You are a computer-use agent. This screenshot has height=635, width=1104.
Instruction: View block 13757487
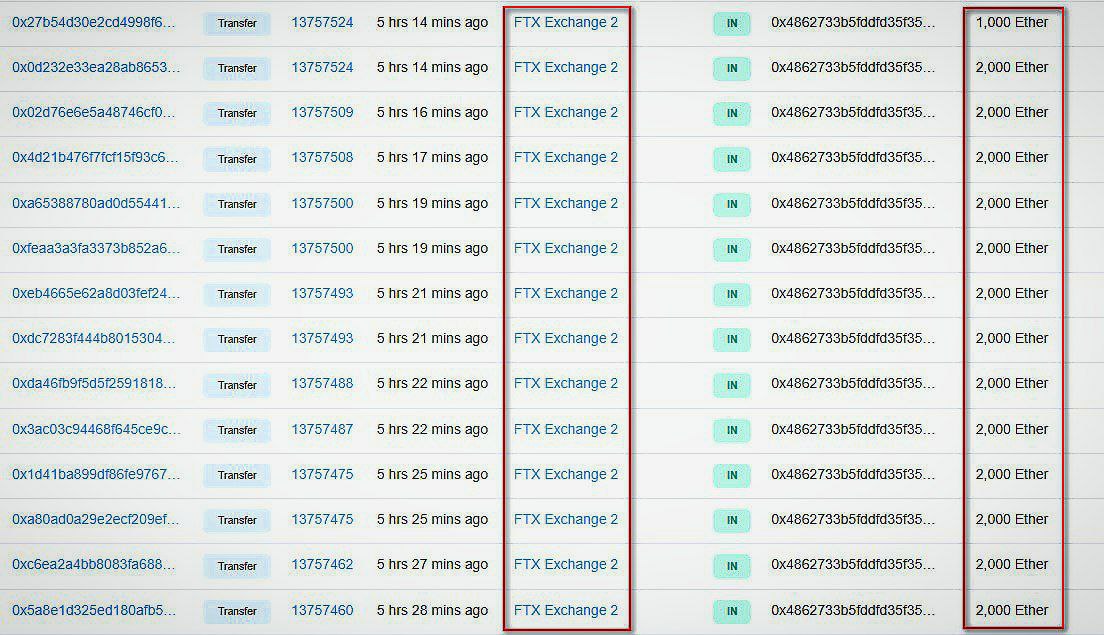pyautogui.click(x=322, y=429)
